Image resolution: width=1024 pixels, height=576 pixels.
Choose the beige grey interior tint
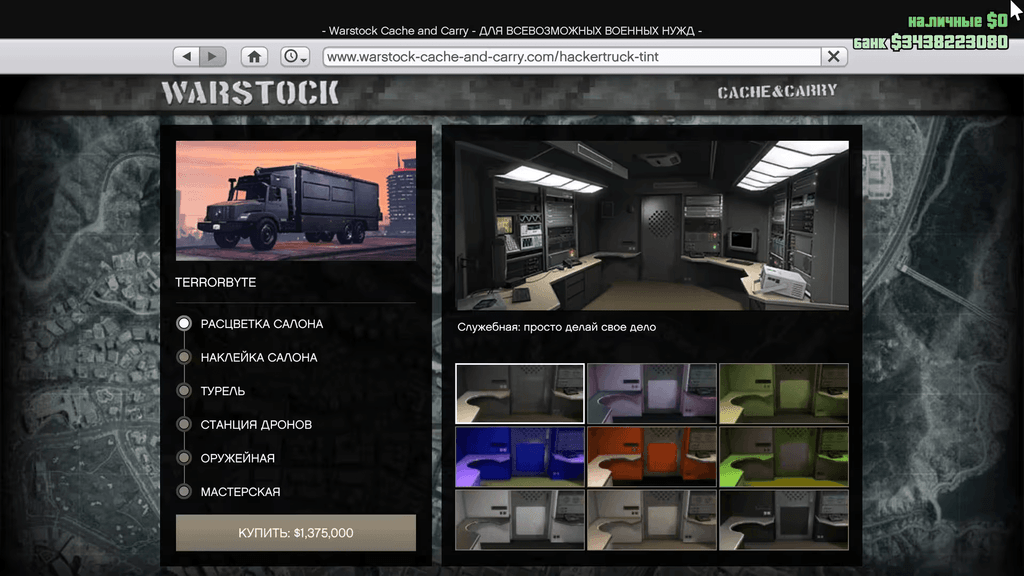click(652, 520)
